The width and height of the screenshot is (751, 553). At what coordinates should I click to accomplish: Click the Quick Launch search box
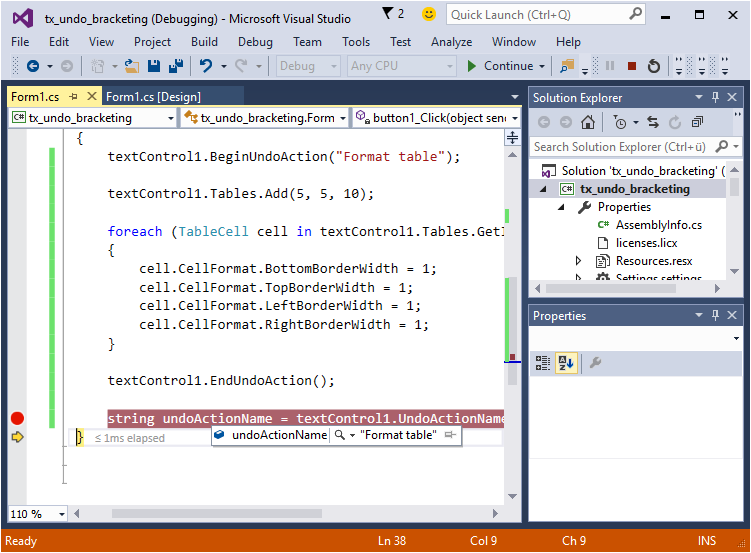coord(536,14)
